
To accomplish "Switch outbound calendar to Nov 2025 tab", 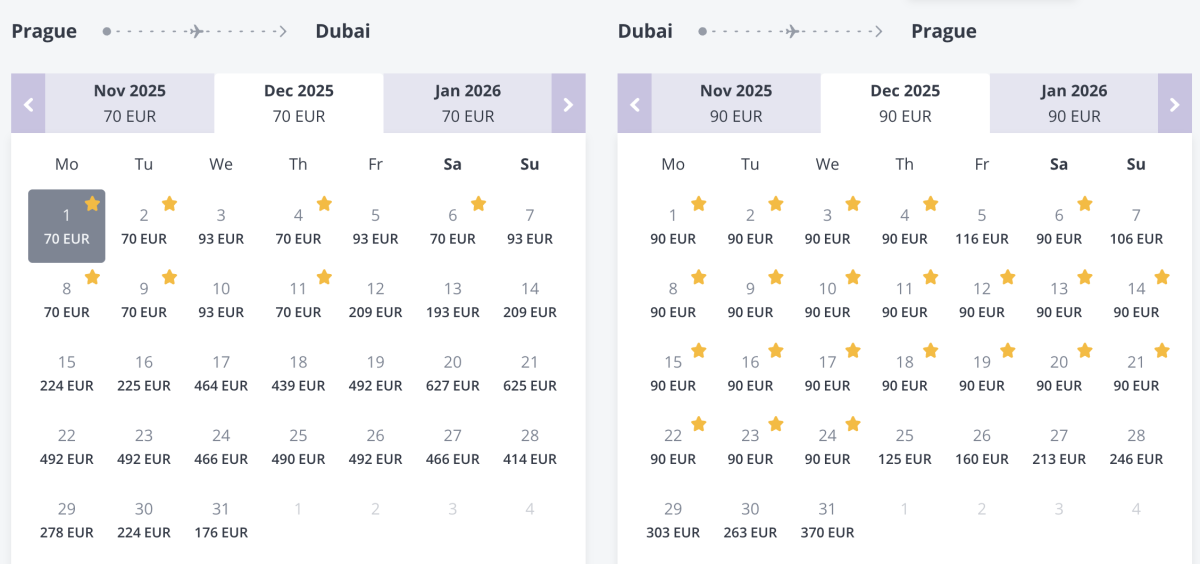I will 129,103.
